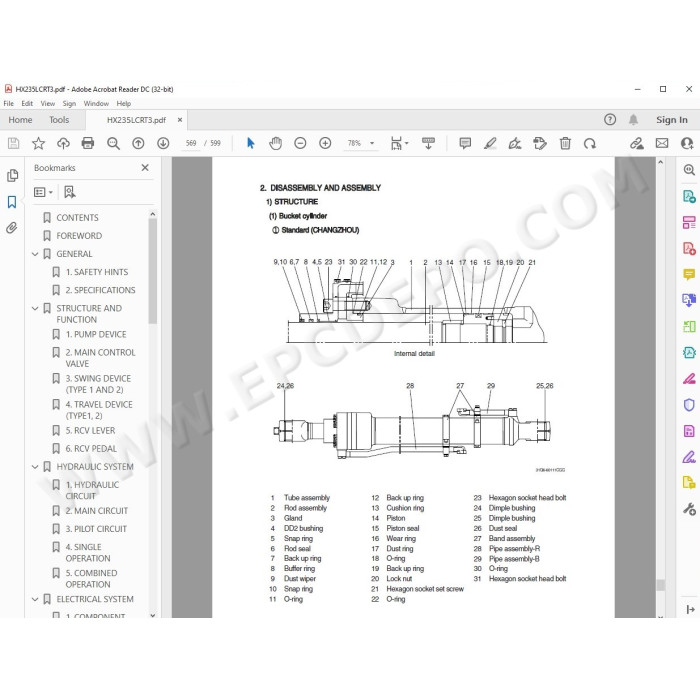The height and width of the screenshot is (700, 700).
Task: Close the HX235LCRT3.pdf tab
Action: 180,120
